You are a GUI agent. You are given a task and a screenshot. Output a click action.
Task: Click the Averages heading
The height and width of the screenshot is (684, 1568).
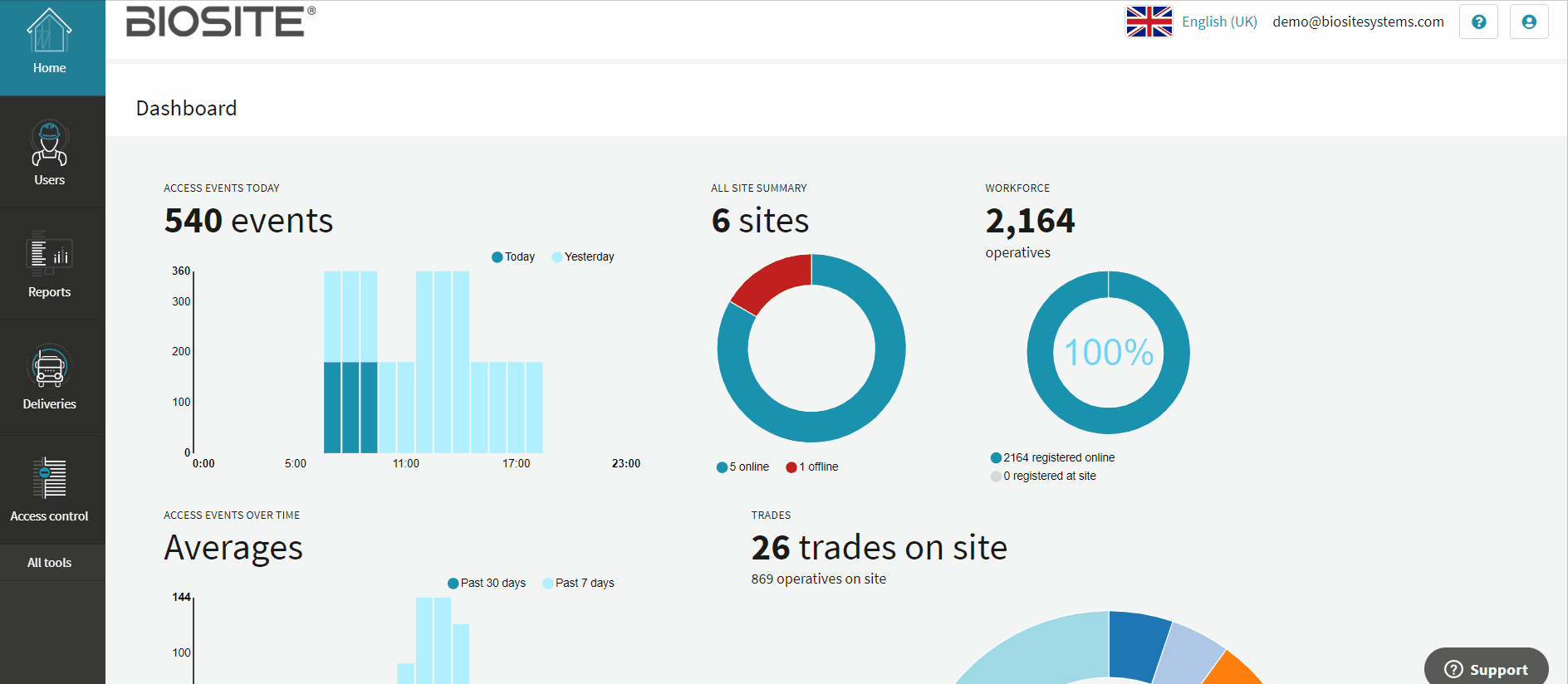[x=233, y=548]
